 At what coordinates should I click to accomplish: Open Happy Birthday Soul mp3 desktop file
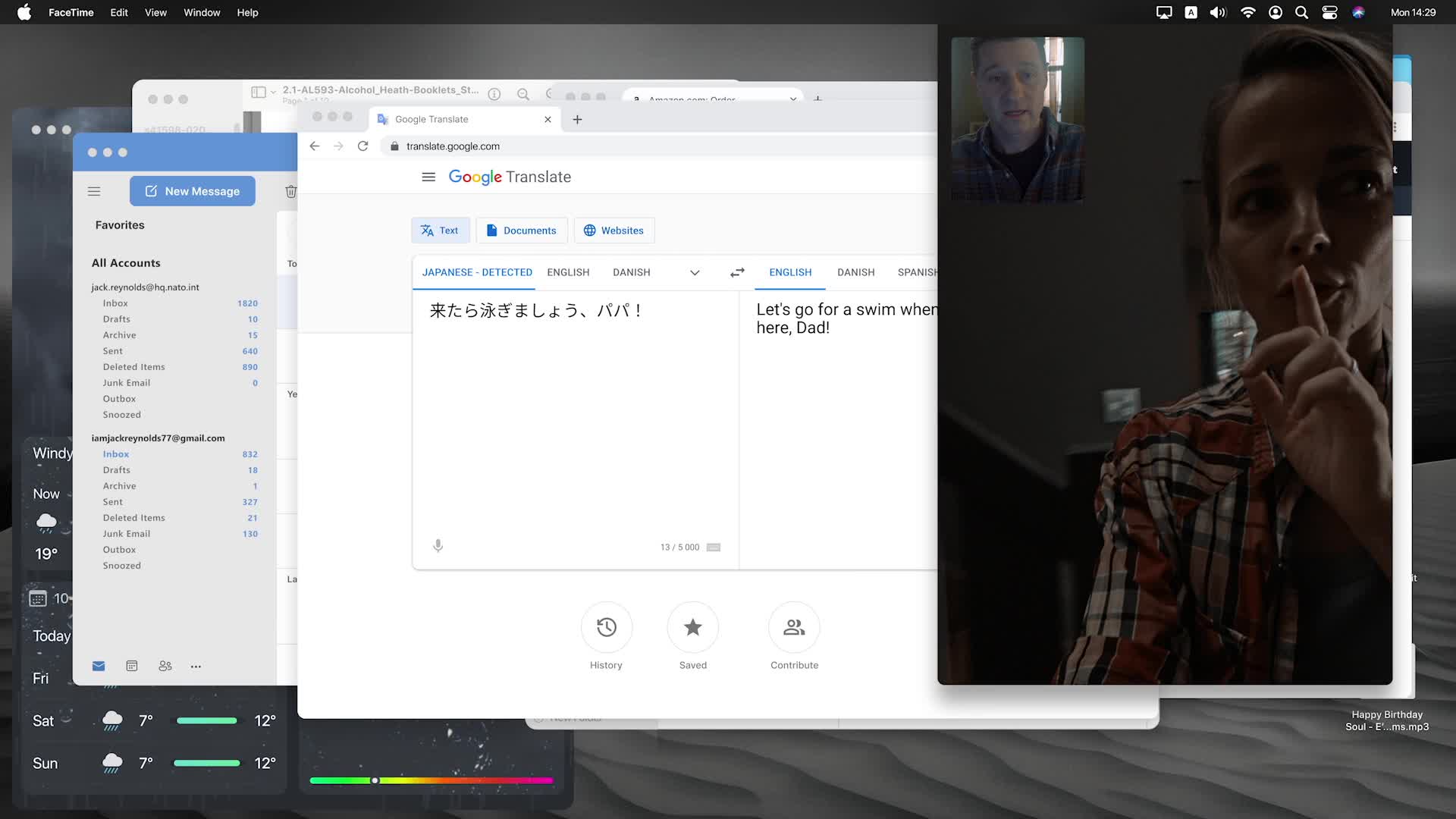pyautogui.click(x=1387, y=720)
